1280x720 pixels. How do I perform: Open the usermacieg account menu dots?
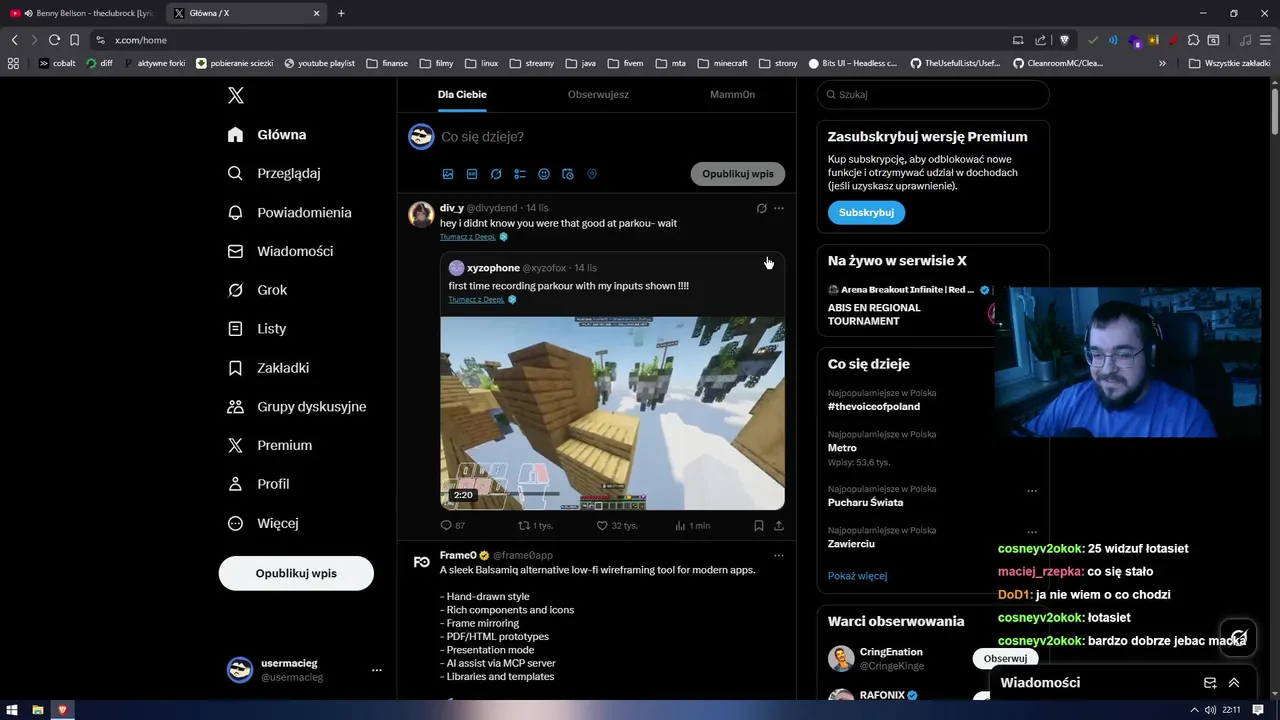pos(377,670)
